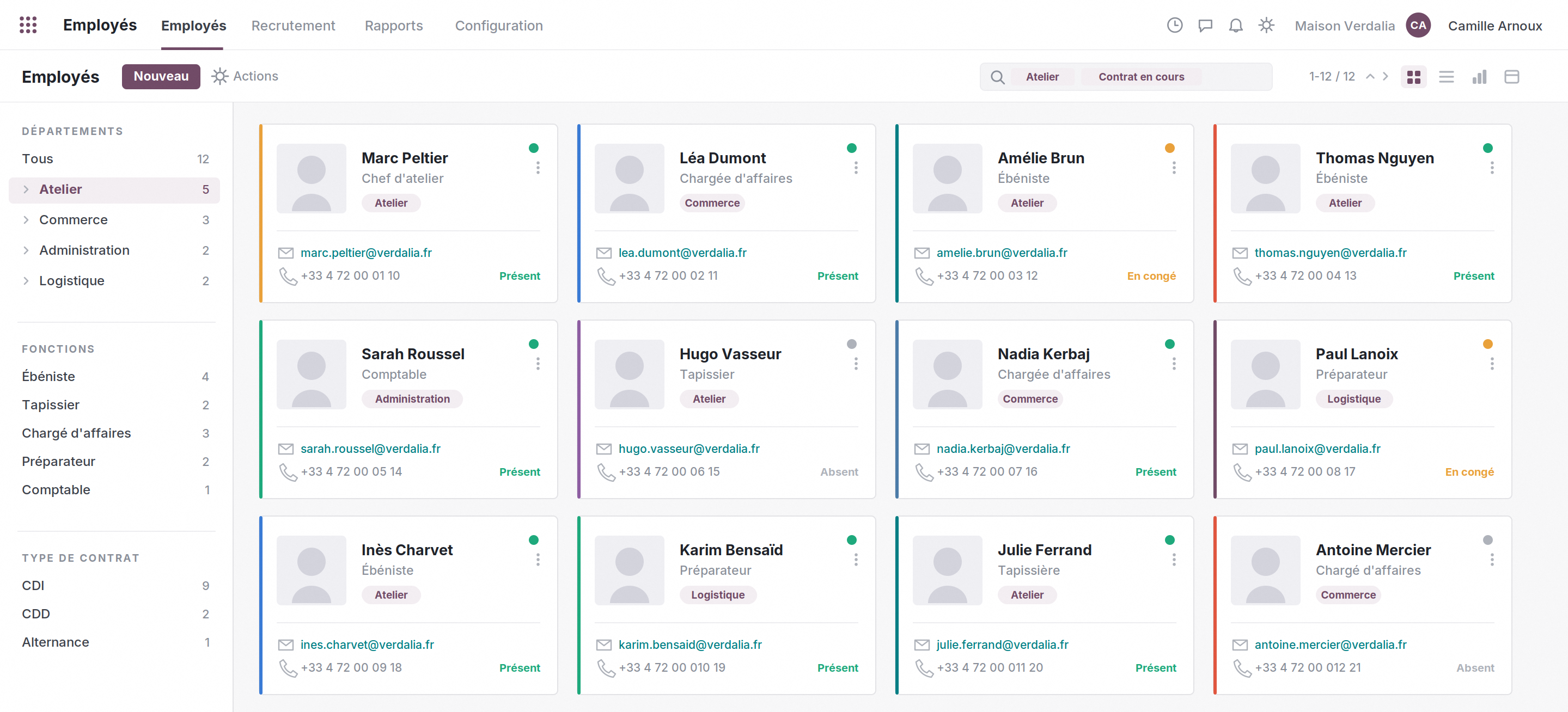
Task: Expand the Commerce department
Action: click(x=26, y=220)
